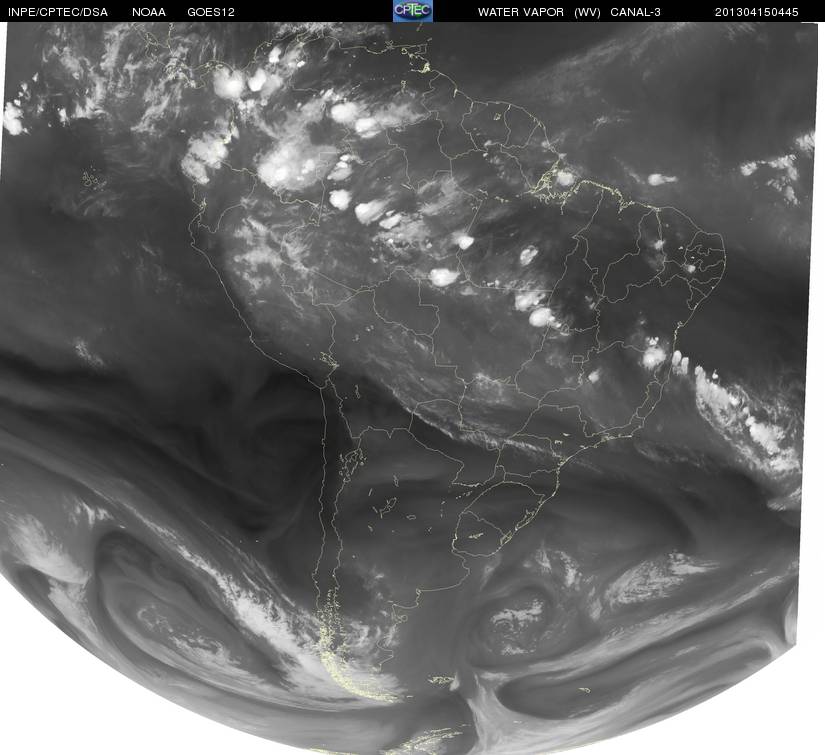Click the CANAL-3 channel label
This screenshot has width=825, height=755.
point(636,12)
